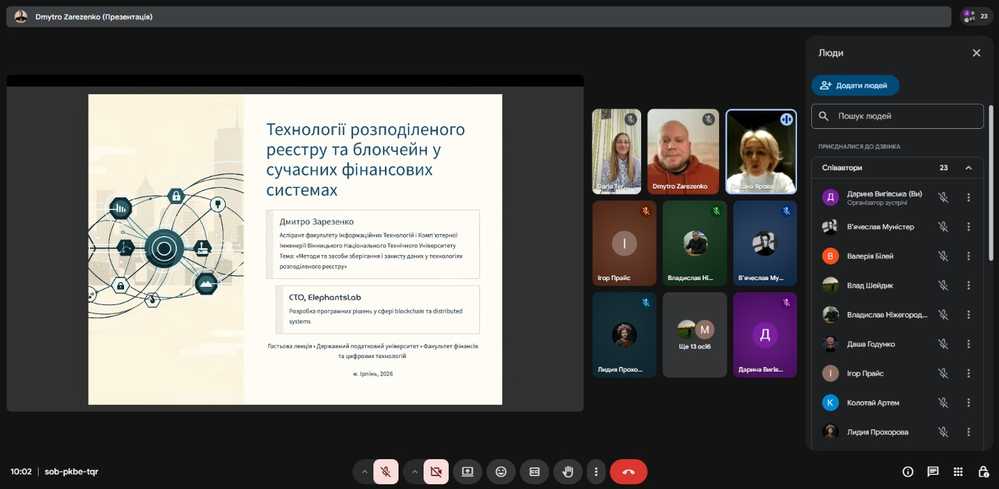Unmute your microphone
The width and height of the screenshot is (999, 489).
click(x=386, y=471)
